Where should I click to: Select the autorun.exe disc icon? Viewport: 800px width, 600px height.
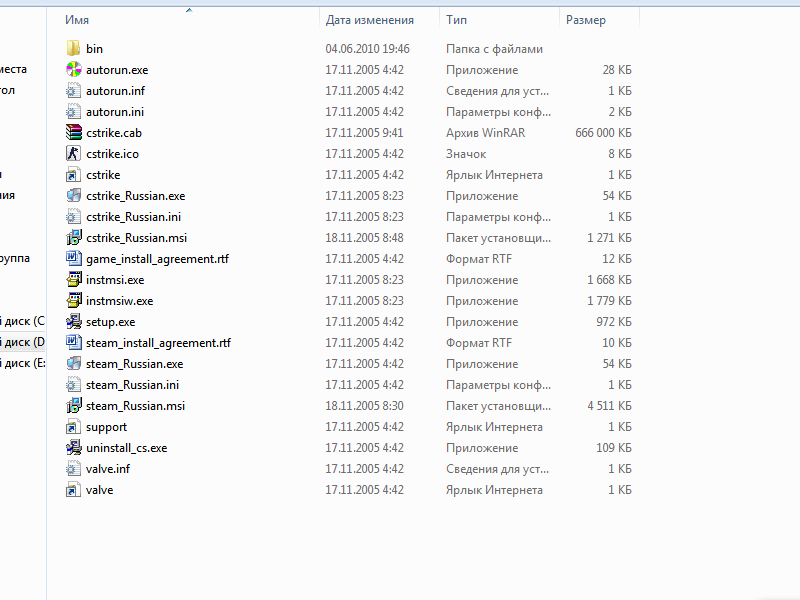[x=73, y=69]
